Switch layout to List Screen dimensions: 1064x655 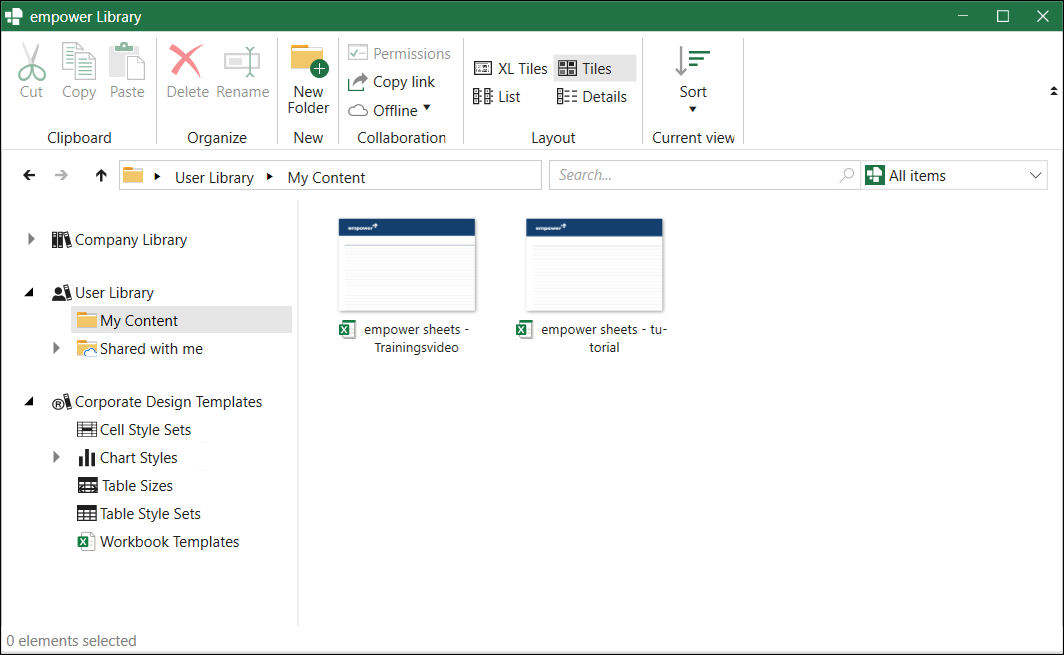tap(497, 97)
